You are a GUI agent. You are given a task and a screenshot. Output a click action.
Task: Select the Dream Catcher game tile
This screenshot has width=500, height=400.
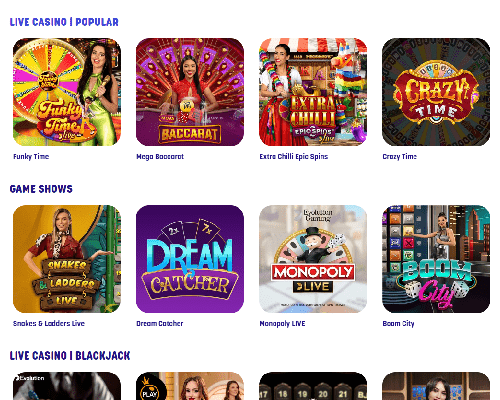point(190,259)
